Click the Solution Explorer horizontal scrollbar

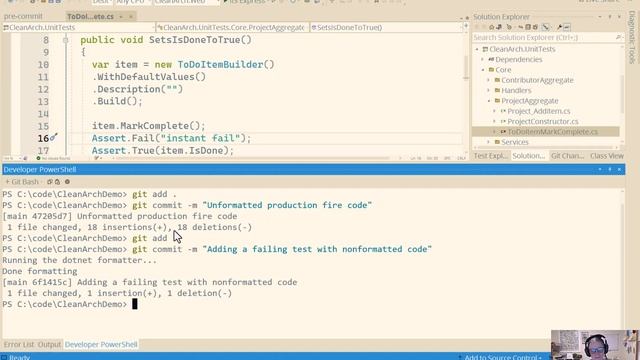point(546,148)
